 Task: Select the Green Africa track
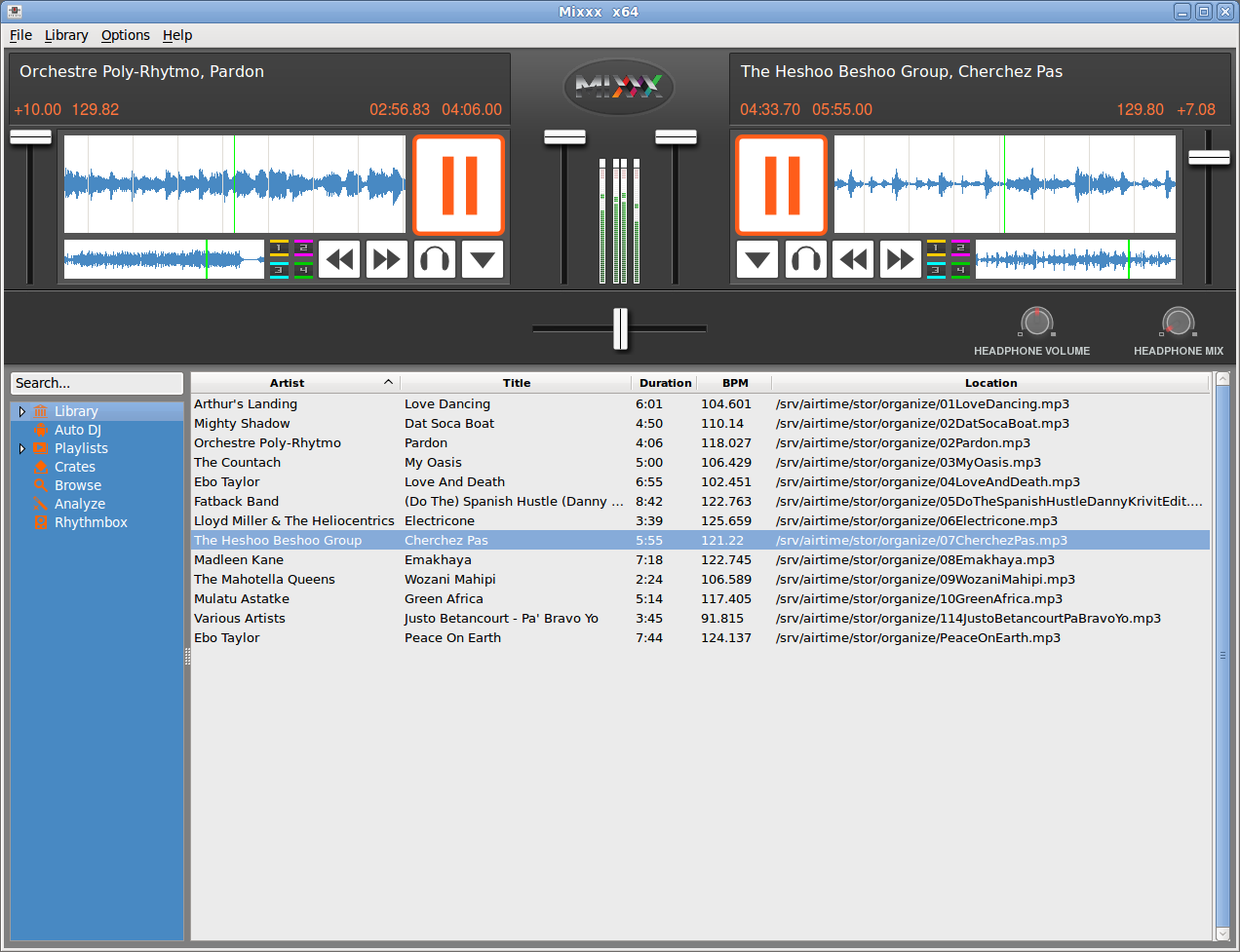point(700,598)
